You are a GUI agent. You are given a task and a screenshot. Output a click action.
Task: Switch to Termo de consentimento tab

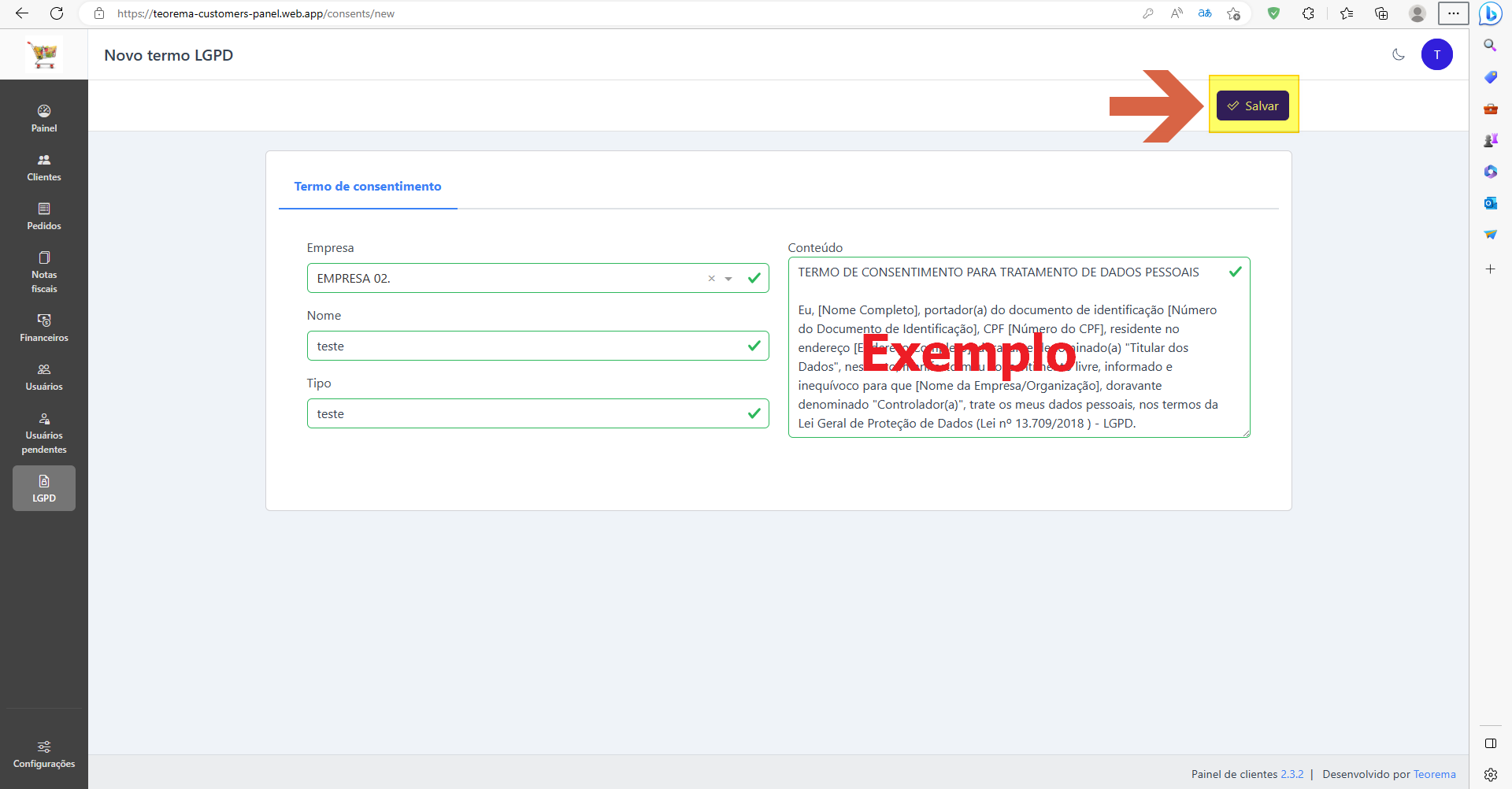pos(368,187)
